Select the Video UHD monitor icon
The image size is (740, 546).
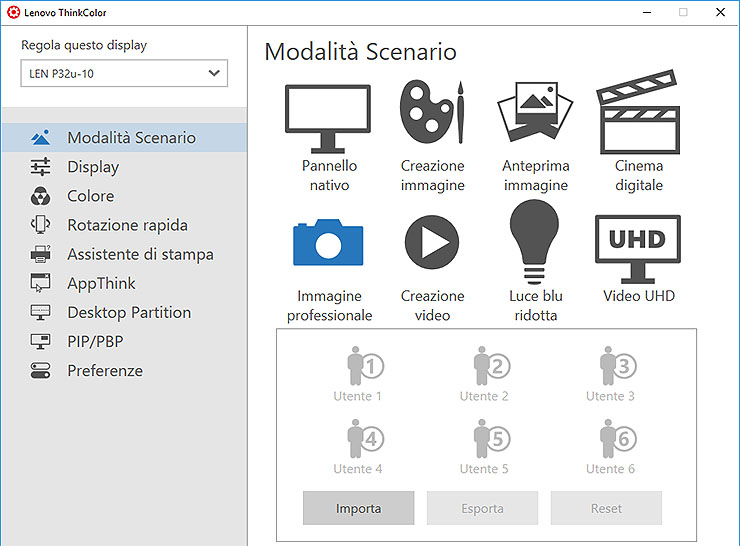click(638, 243)
